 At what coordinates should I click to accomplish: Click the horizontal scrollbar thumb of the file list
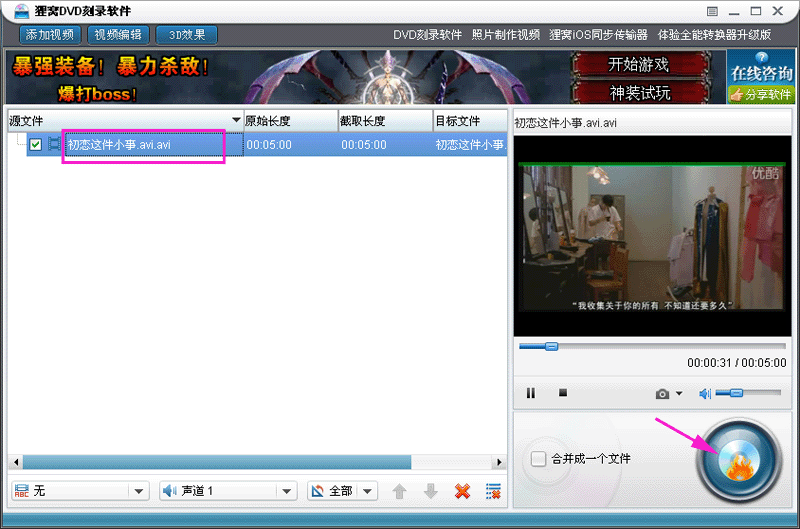[217, 462]
